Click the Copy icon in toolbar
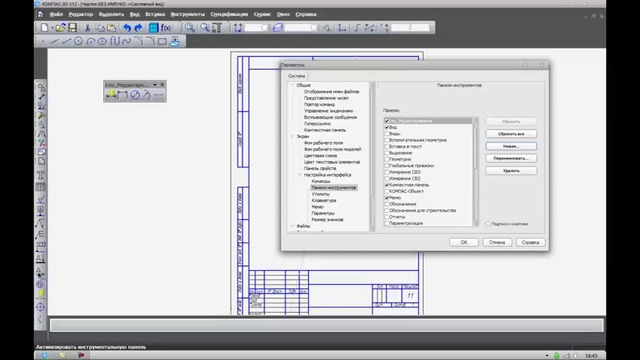 click(100, 28)
